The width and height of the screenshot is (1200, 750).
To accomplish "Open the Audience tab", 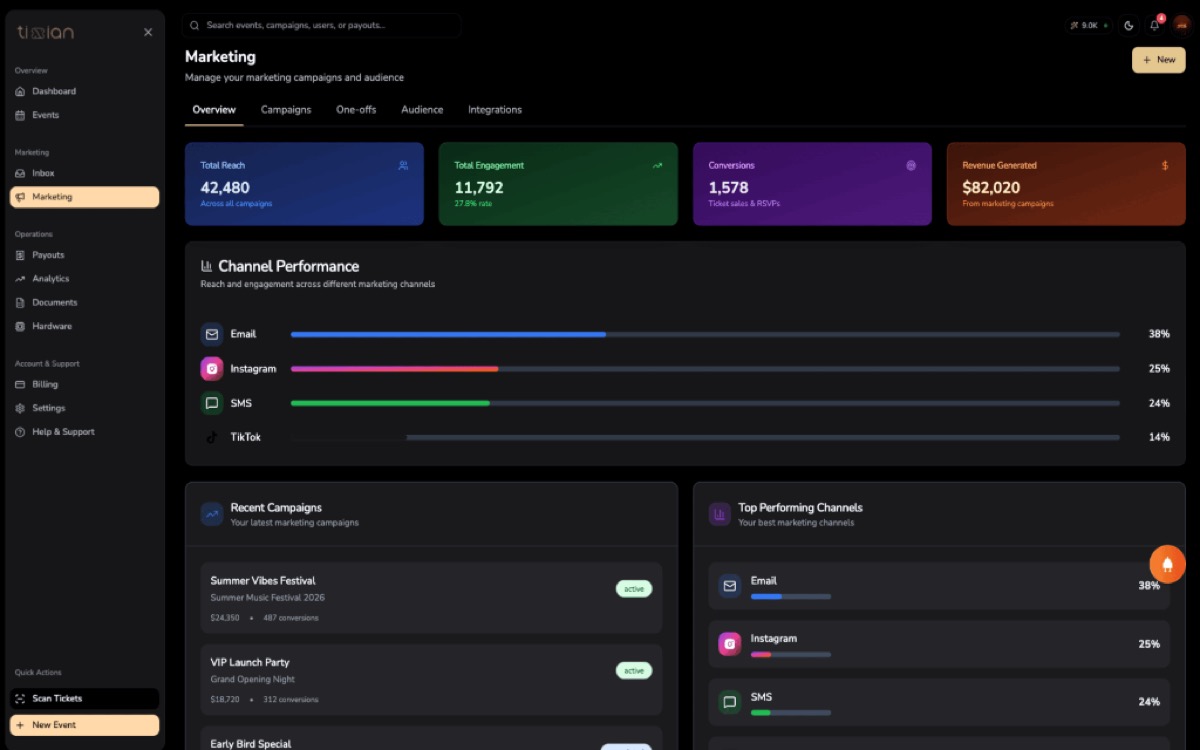I will [422, 110].
